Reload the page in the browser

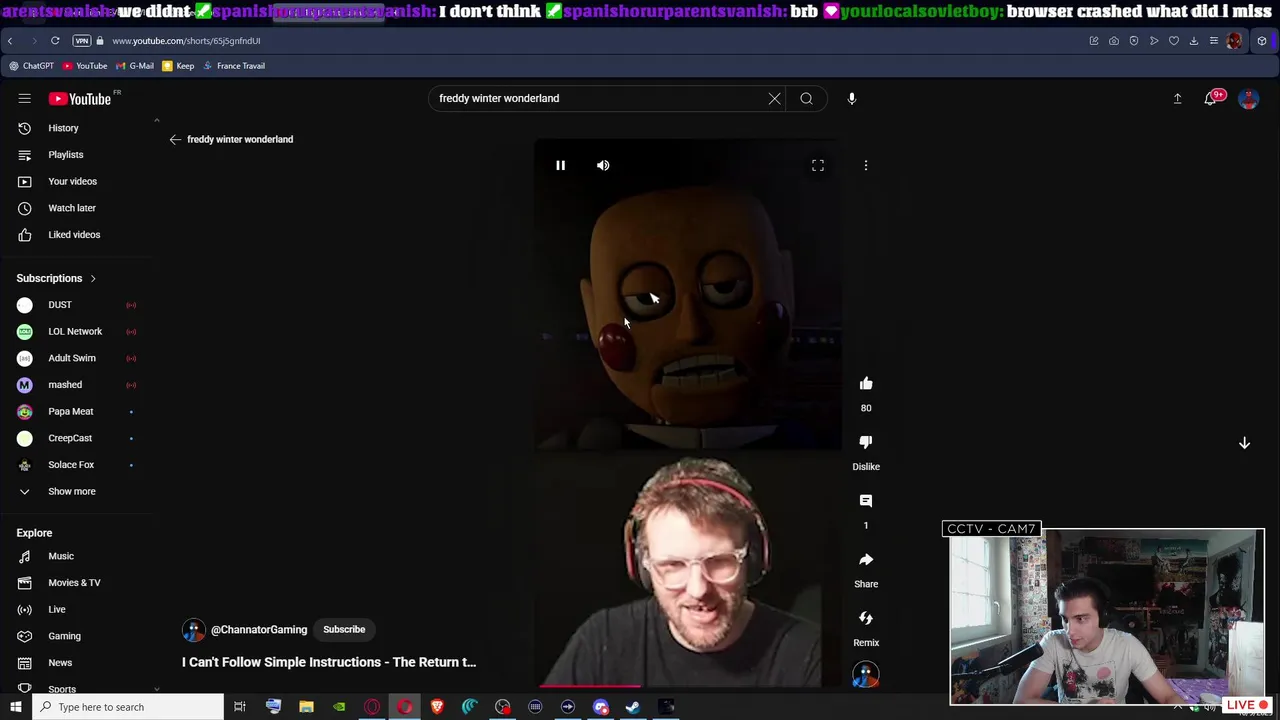(x=55, y=41)
